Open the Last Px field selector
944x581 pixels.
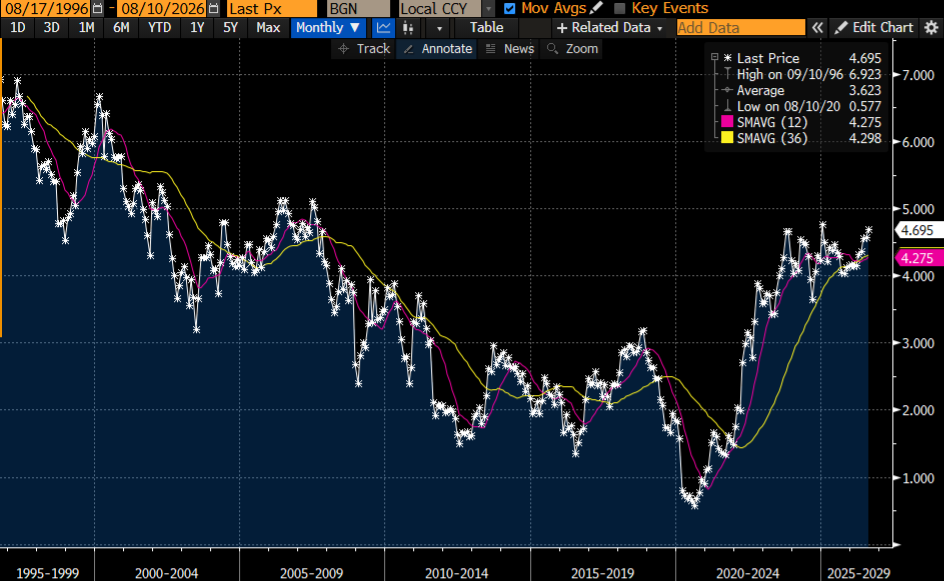(x=272, y=9)
